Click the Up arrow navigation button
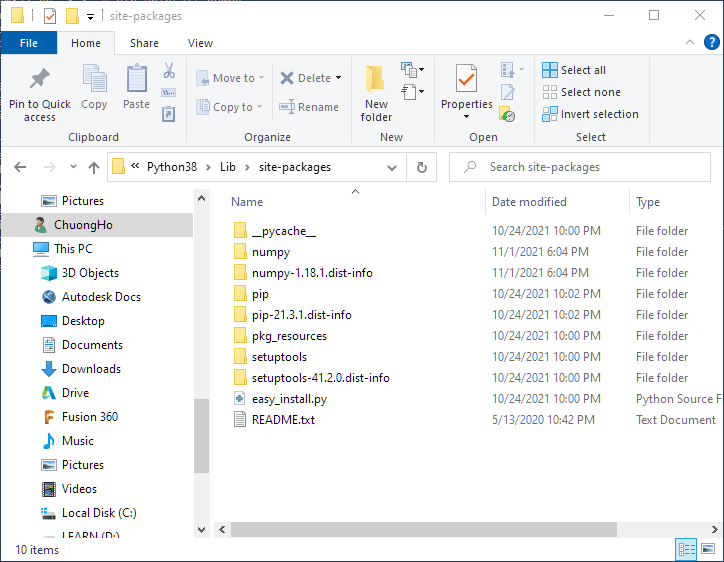 [x=94, y=167]
